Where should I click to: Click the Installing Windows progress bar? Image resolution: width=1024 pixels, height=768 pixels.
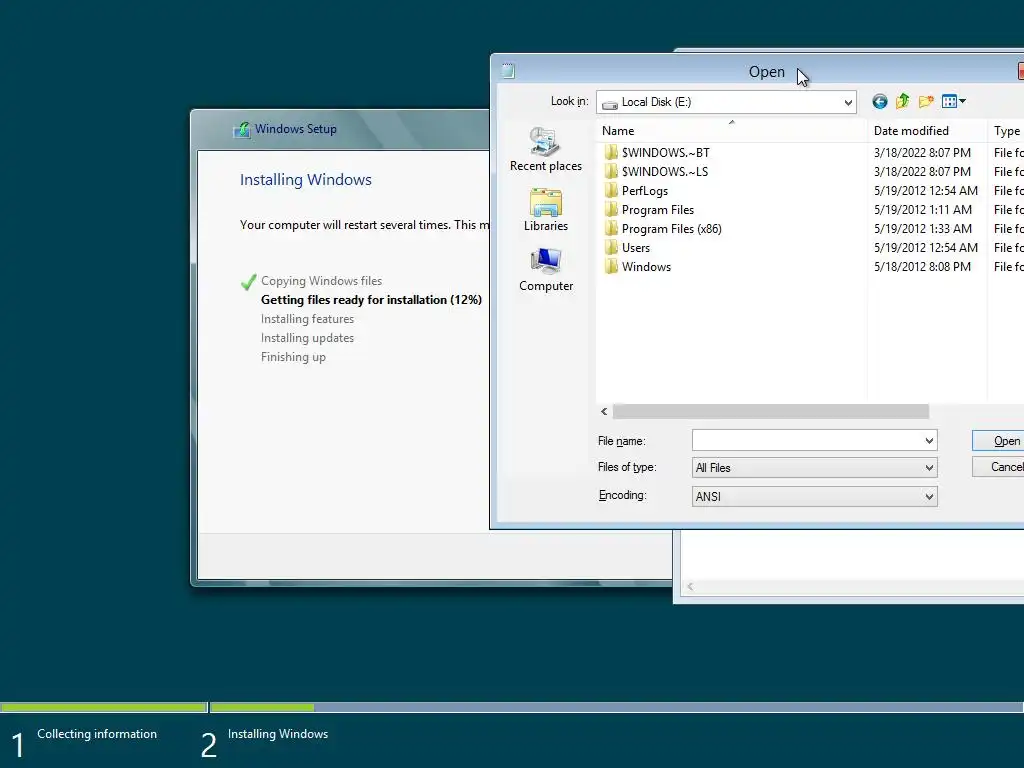pos(616,707)
